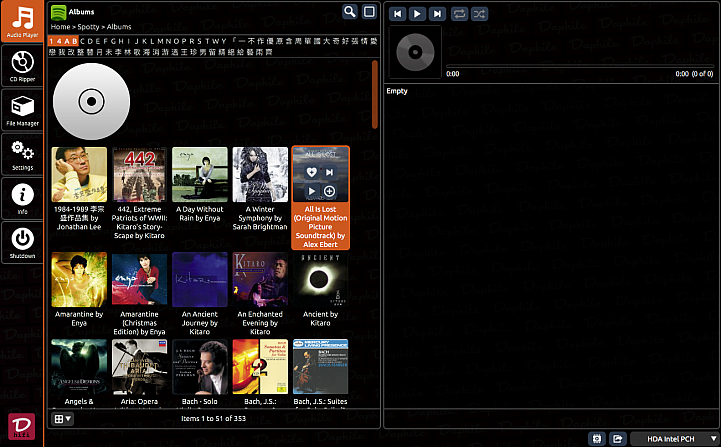Play the All Is Lost album
This screenshot has height=447, width=721.
click(311, 191)
